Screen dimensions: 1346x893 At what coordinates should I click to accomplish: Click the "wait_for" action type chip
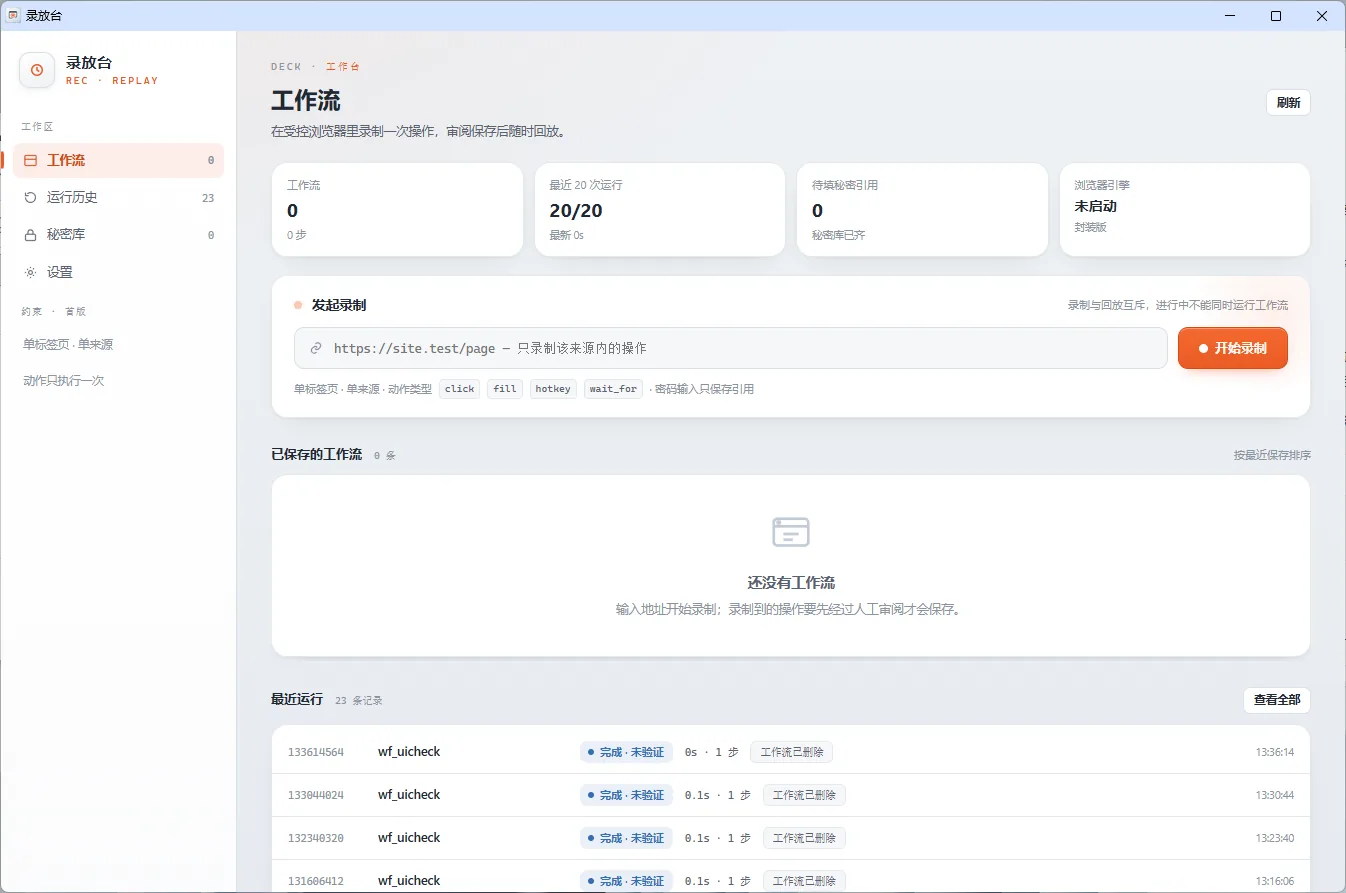pyautogui.click(x=613, y=389)
